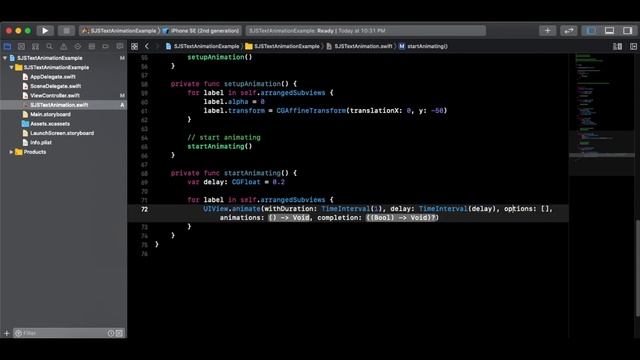Viewport: 640px width, 360px height.
Task: Choose the iPhone SE (2nd generation) destination
Action: (201, 31)
